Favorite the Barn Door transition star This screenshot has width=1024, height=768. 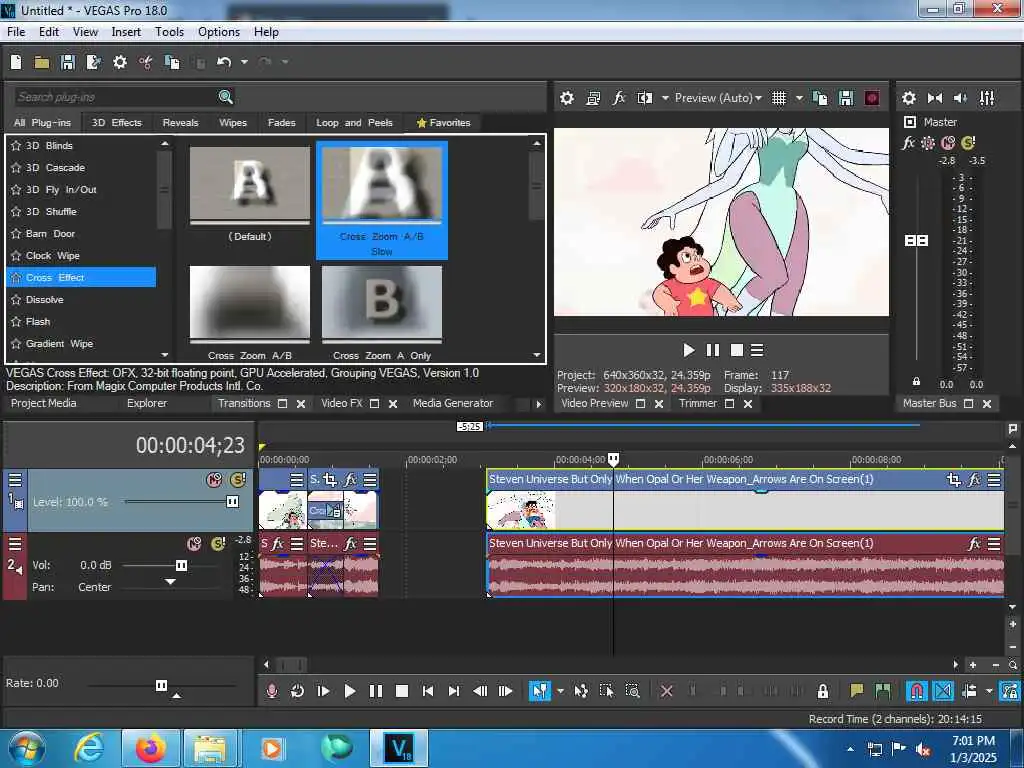coord(16,234)
